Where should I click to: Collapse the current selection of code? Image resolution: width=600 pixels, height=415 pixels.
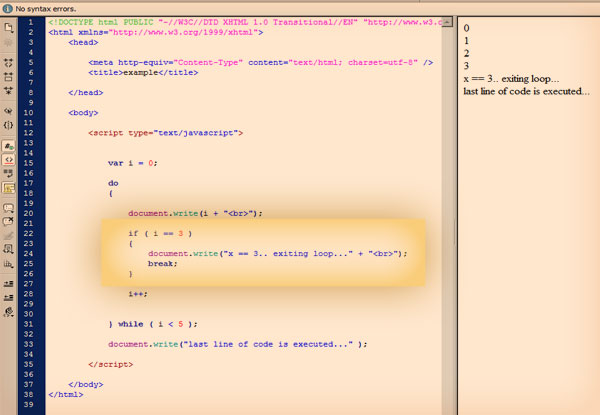tap(8, 76)
